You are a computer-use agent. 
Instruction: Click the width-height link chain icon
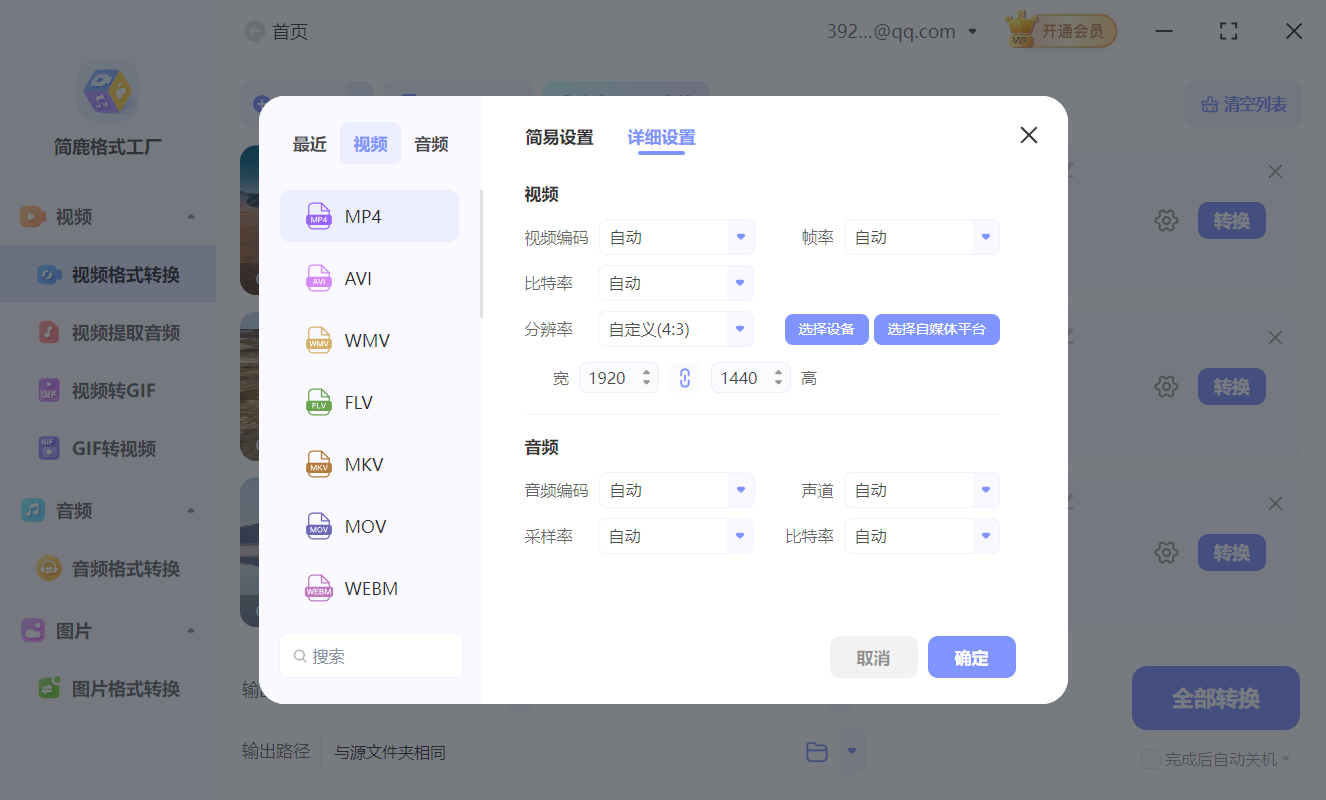685,377
